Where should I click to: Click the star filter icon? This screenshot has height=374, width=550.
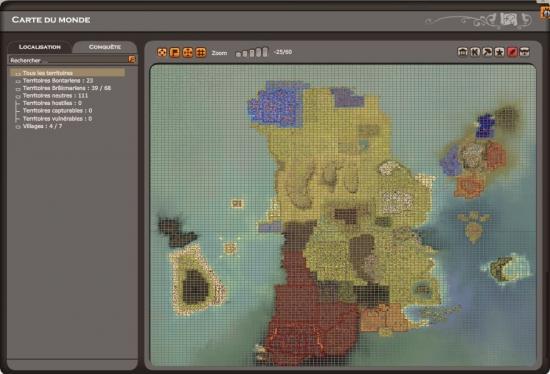tap(499, 52)
